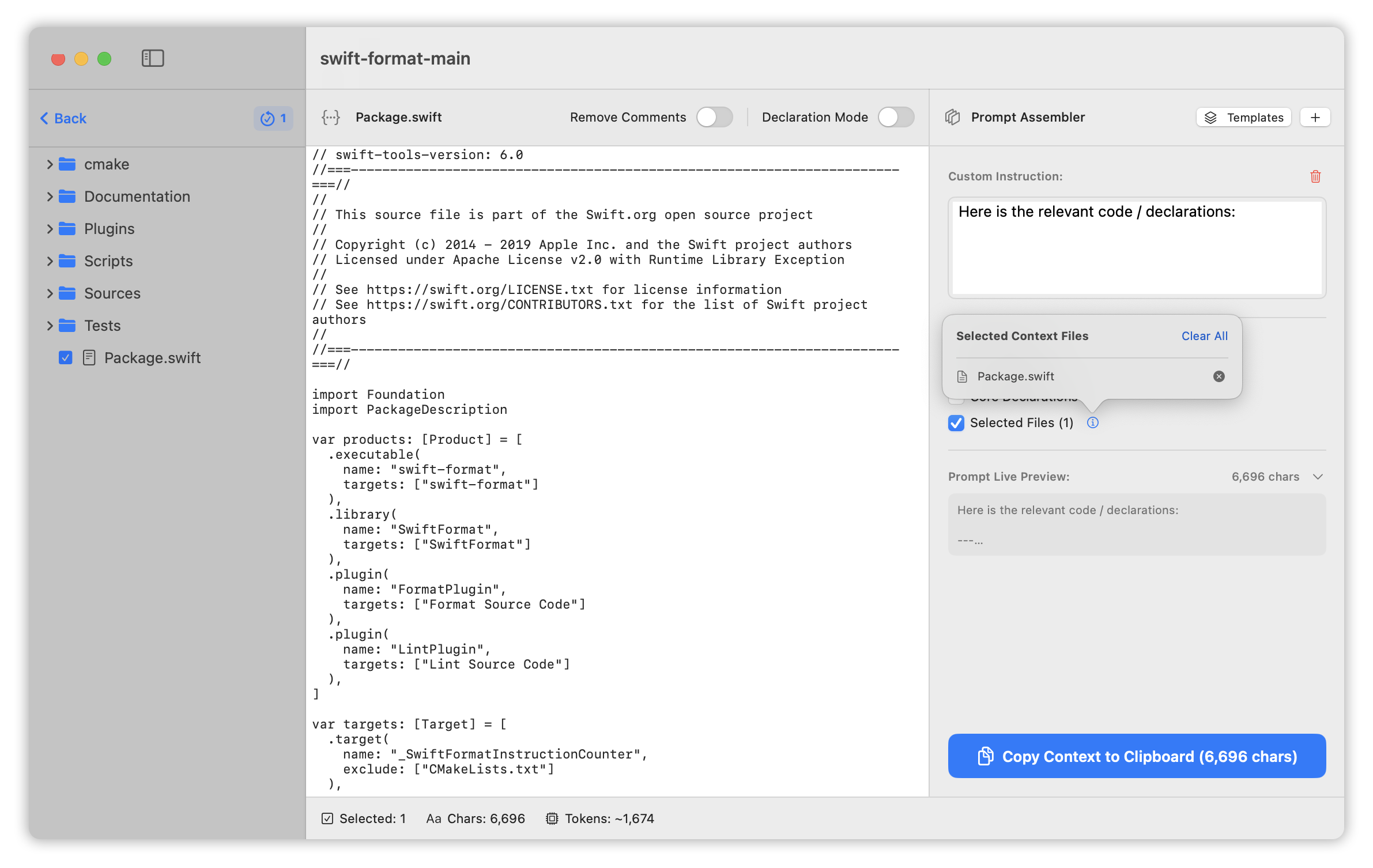Toggle the Remove Comments switch
Image resolution: width=1373 pixels, height=868 pixels.
[714, 117]
